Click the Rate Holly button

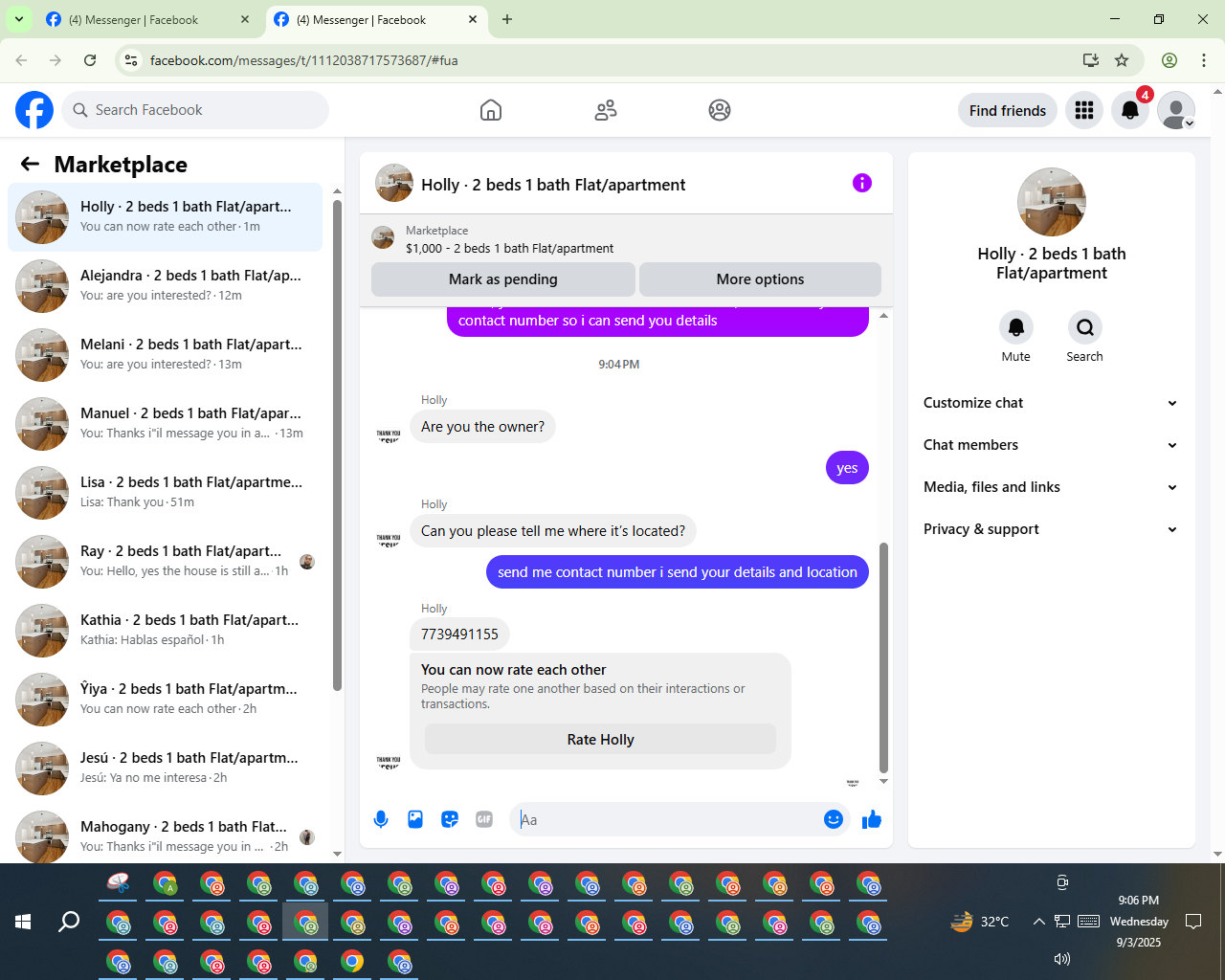pos(600,740)
